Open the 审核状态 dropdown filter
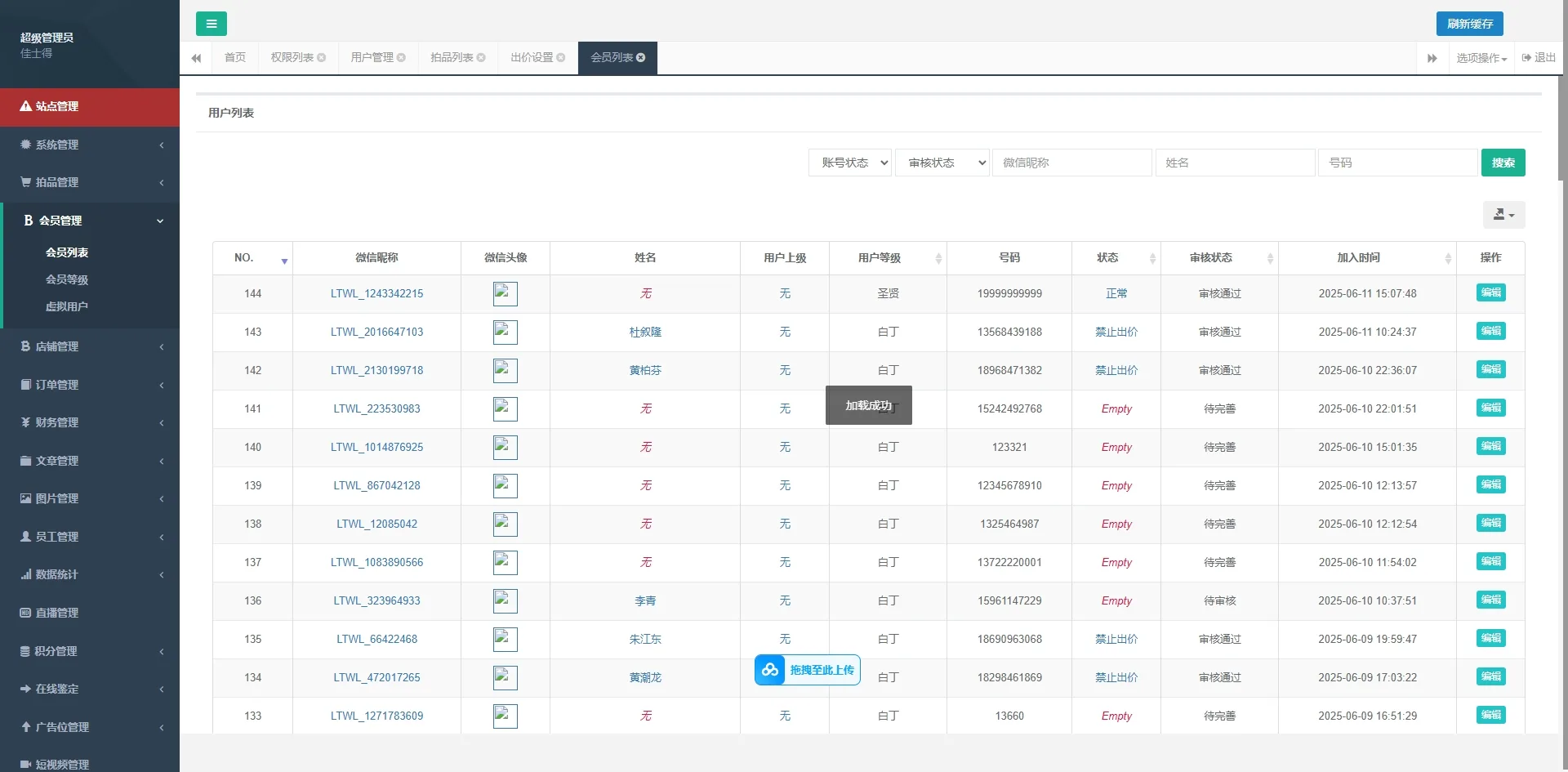 [x=942, y=163]
